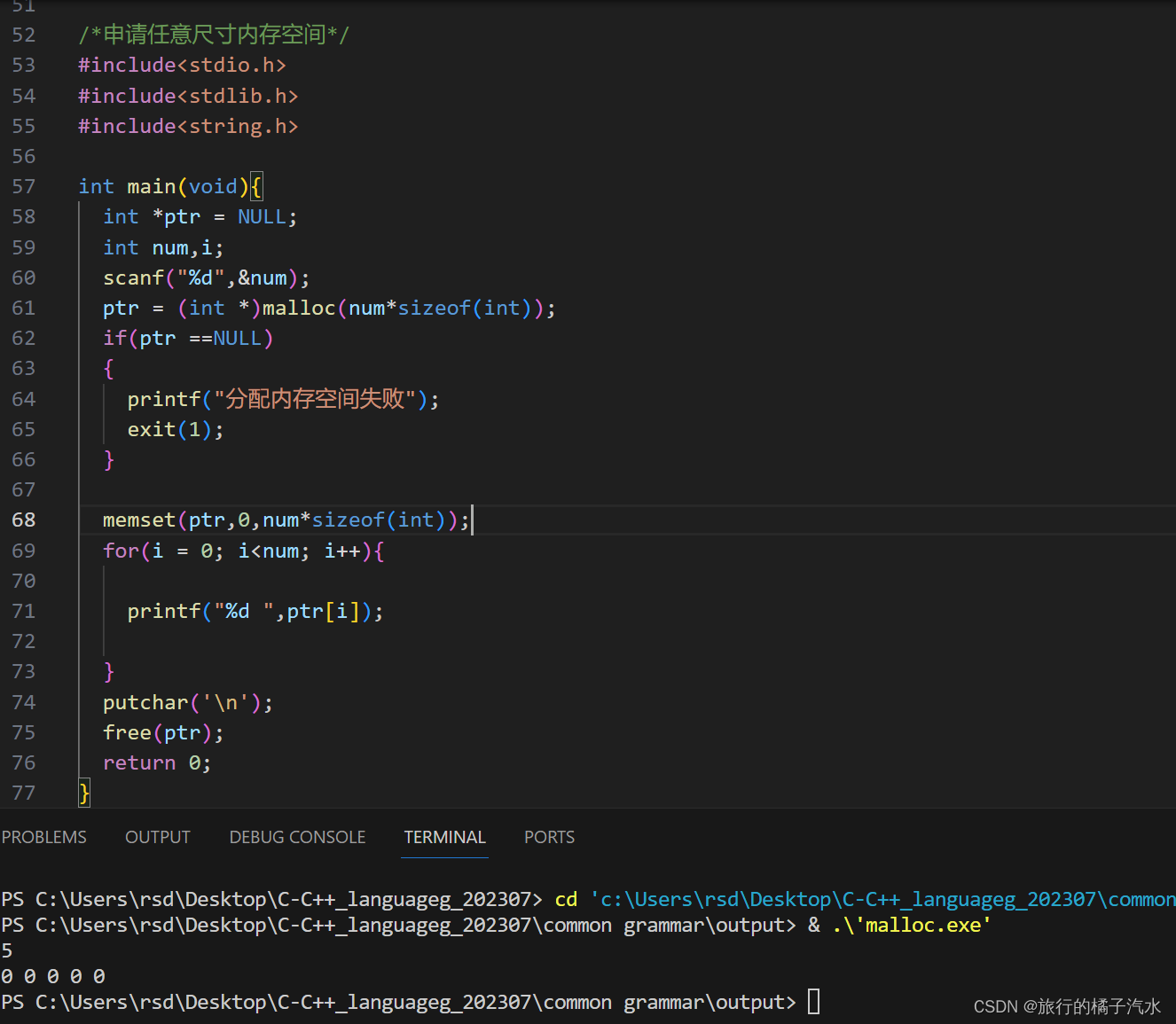1176x1024 pixels.
Task: Switch to the PORTS tab
Action: (x=549, y=837)
